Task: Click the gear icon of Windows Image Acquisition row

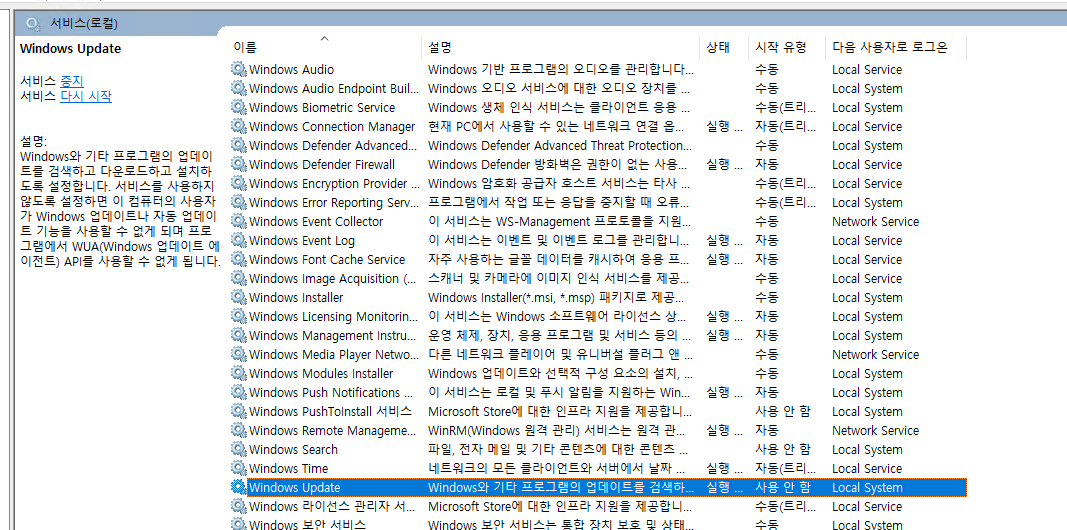Action: pos(238,278)
